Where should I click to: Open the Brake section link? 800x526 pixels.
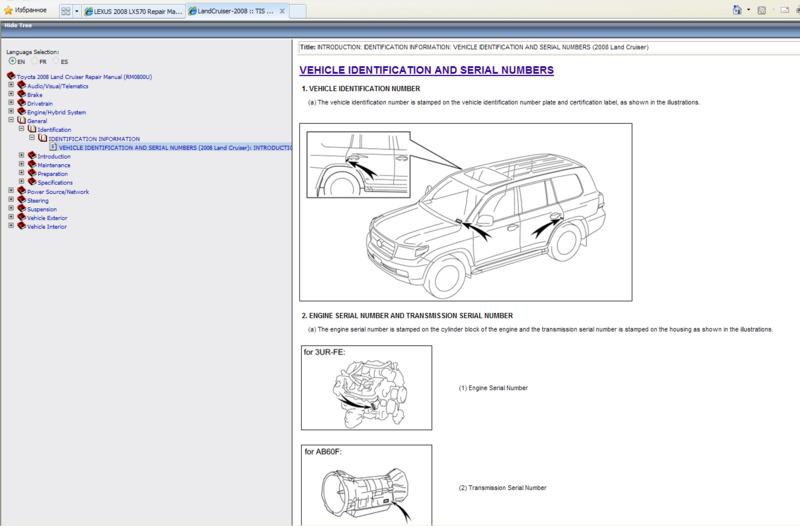[x=35, y=95]
